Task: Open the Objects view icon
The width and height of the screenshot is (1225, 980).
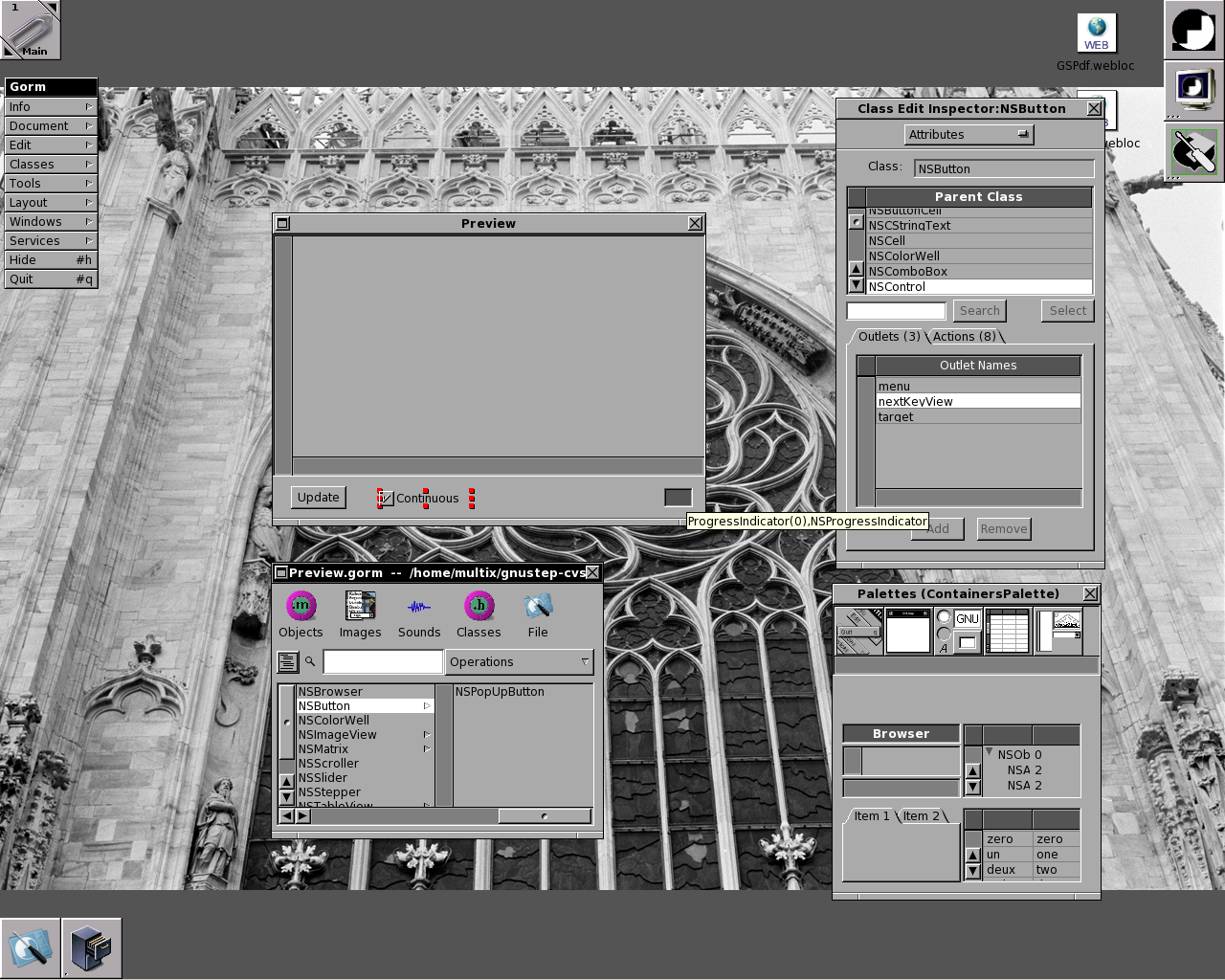Action: pos(301,607)
